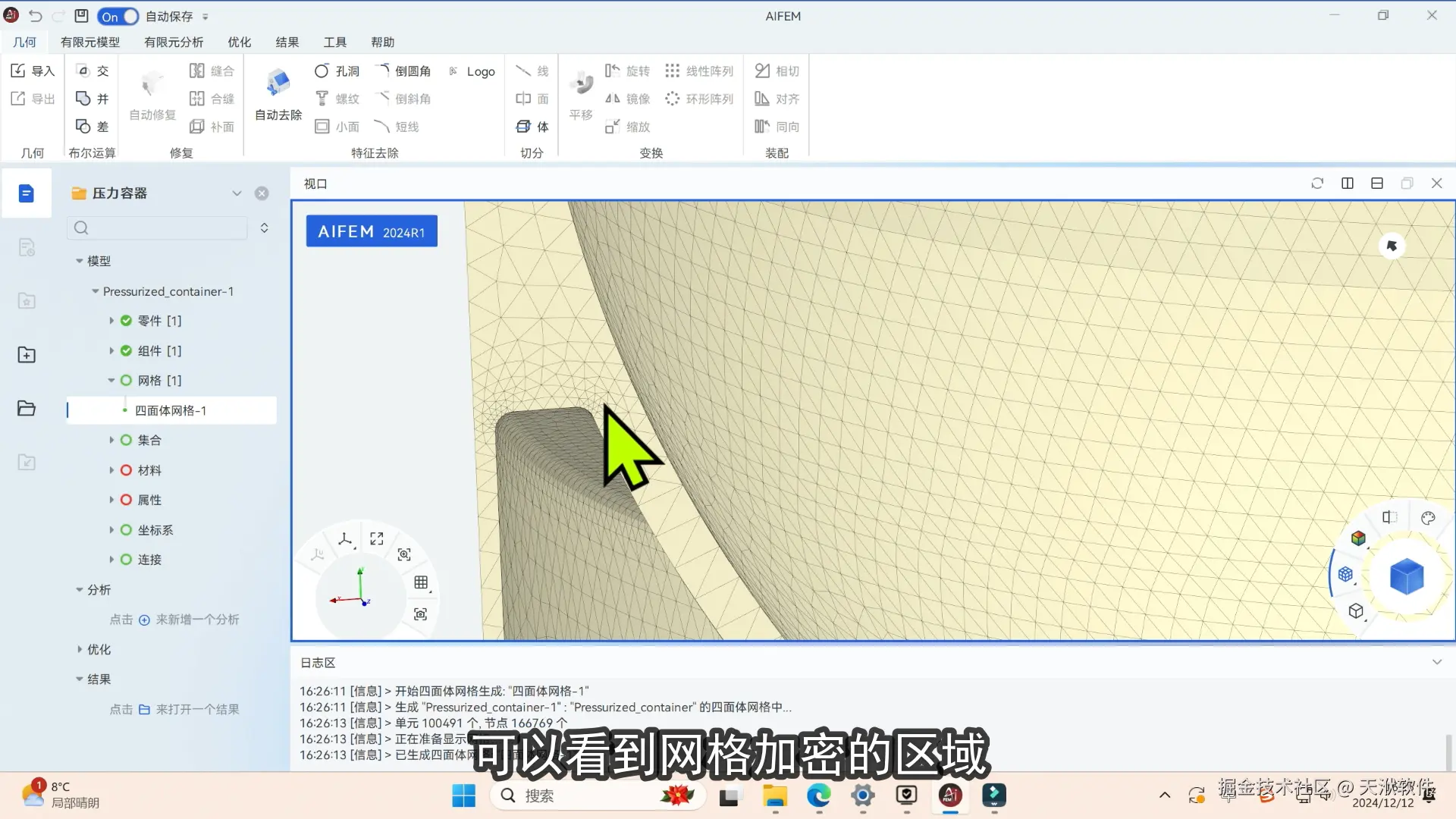Select the 倒圆角 fillet removal tool
This screenshot has height=819, width=1456.
404,71
